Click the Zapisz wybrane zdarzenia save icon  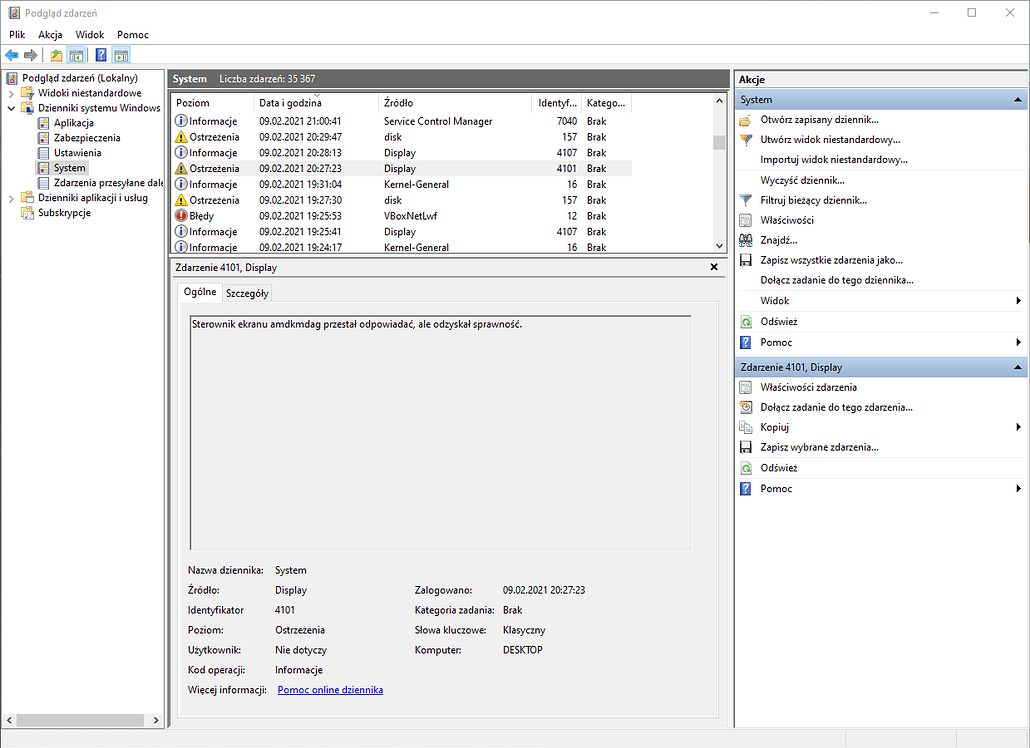746,447
